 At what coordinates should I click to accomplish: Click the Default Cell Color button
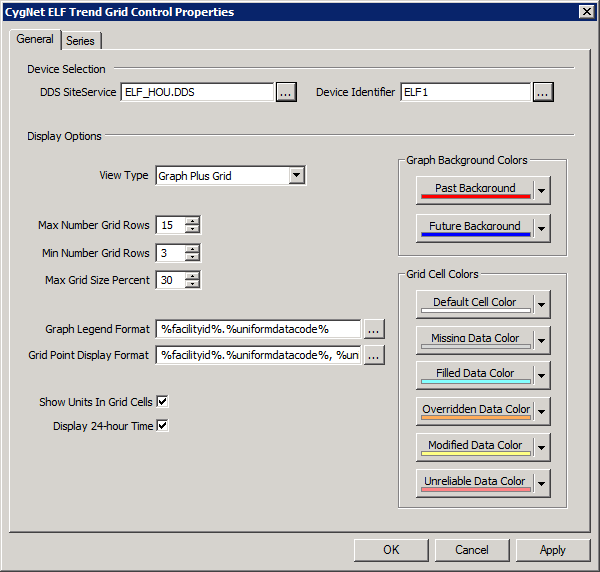(475, 304)
